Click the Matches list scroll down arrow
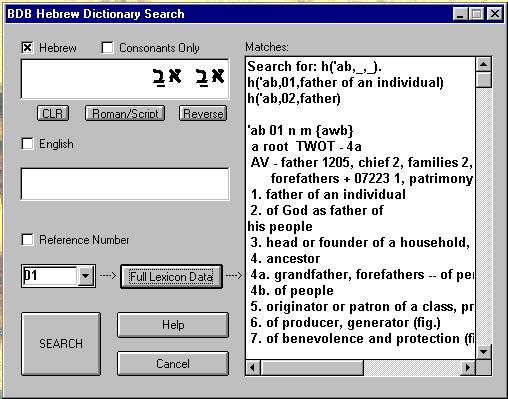 click(x=483, y=352)
